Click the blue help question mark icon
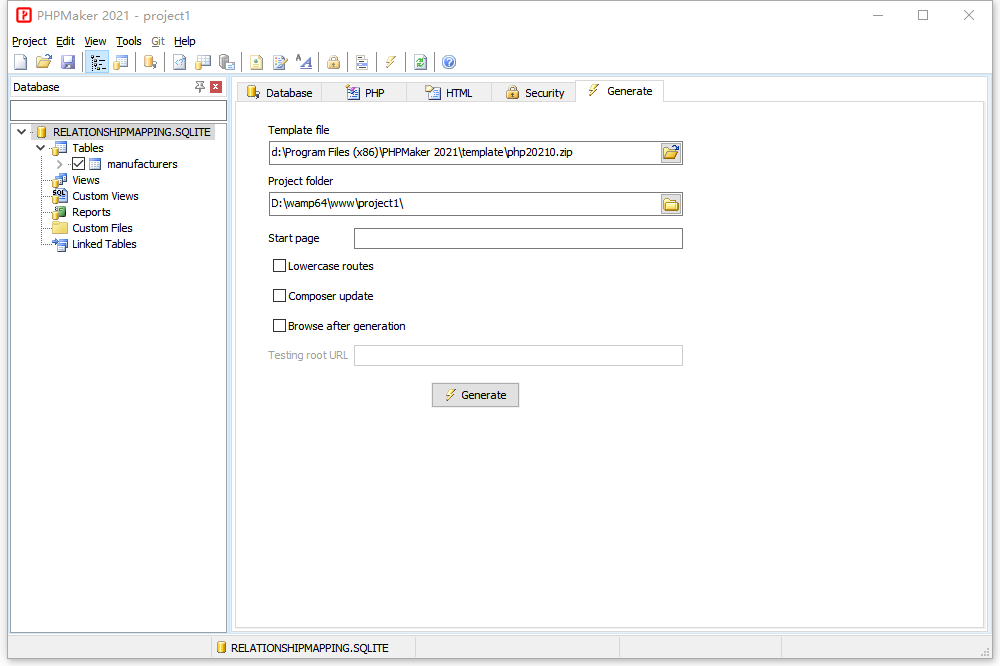 (x=449, y=62)
